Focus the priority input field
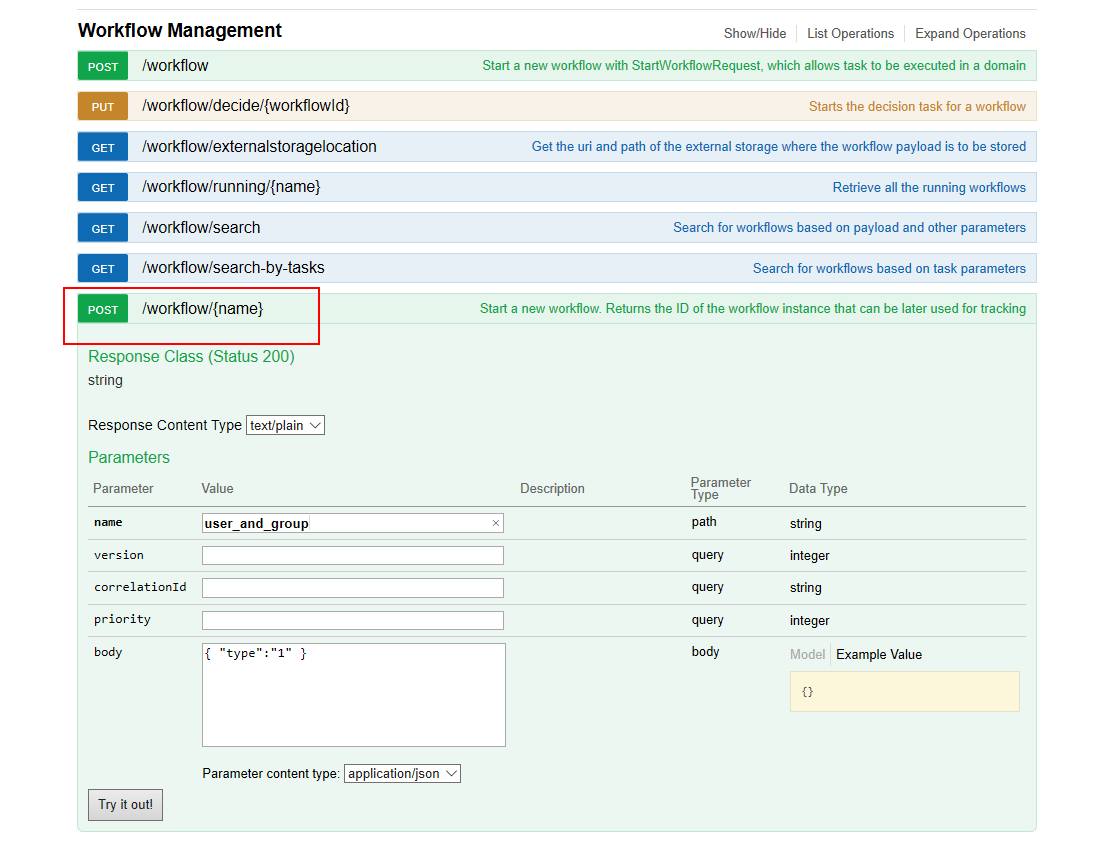Viewport: 1097px width, 856px height. [x=353, y=620]
